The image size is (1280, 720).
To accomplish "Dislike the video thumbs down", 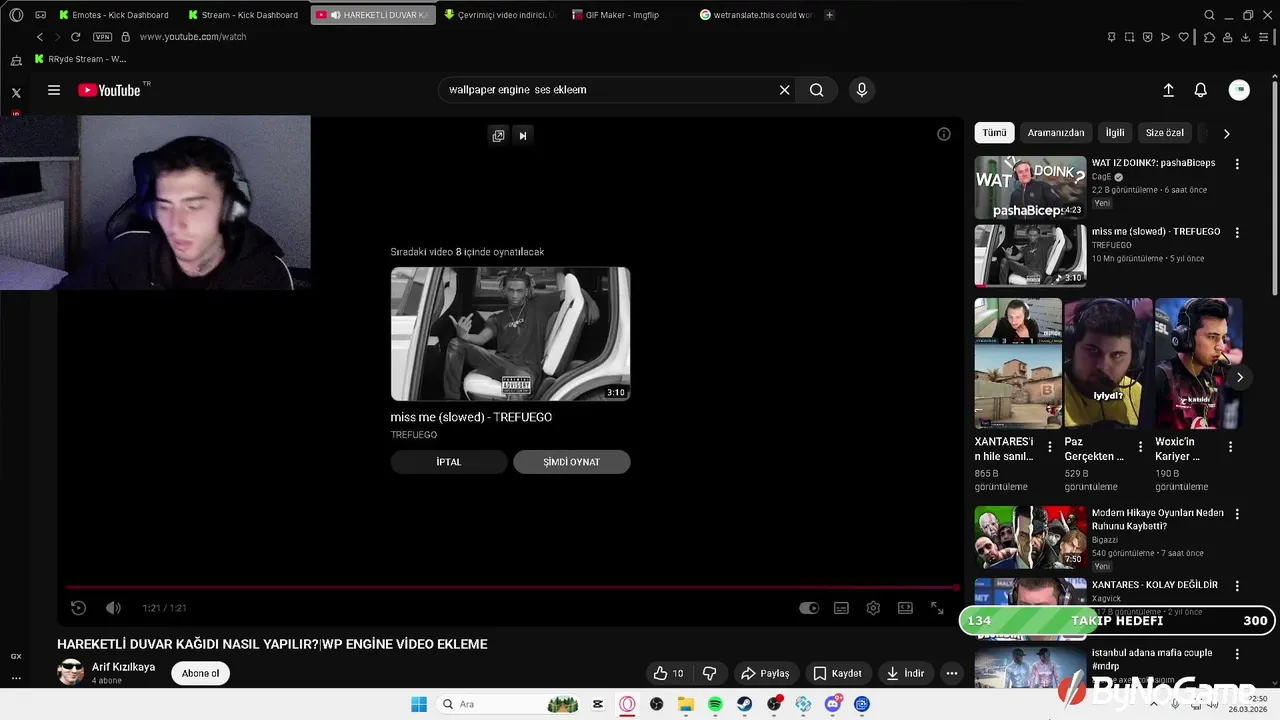I will click(710, 673).
